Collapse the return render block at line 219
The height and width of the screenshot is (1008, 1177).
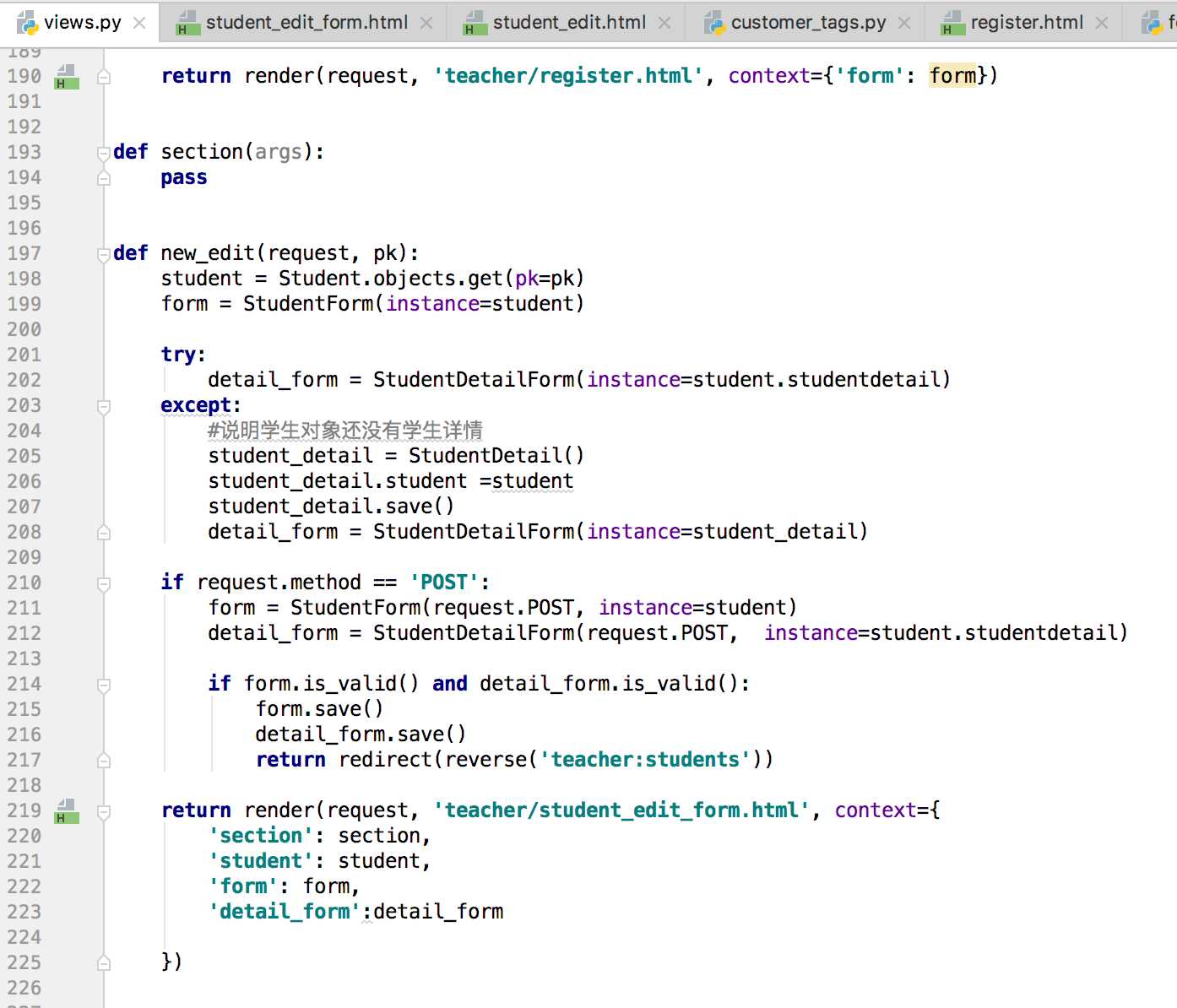point(104,812)
